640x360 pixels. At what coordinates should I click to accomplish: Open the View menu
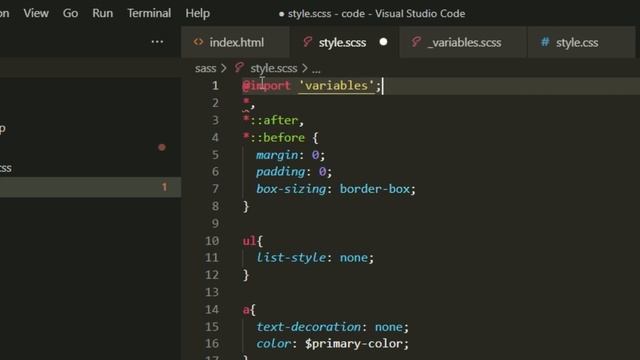click(x=36, y=13)
